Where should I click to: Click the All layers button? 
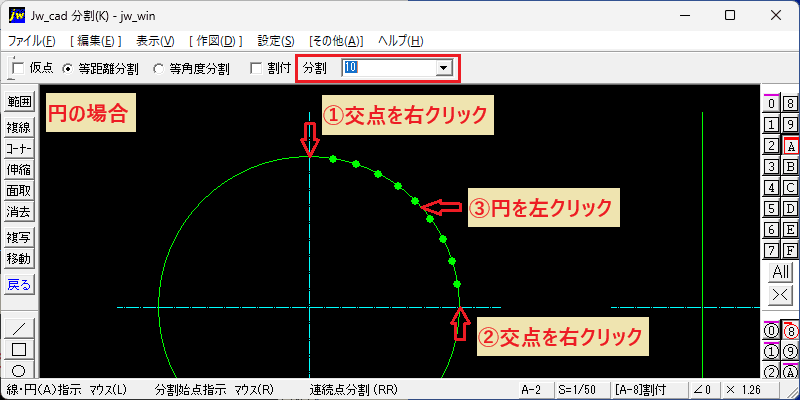(x=781, y=272)
